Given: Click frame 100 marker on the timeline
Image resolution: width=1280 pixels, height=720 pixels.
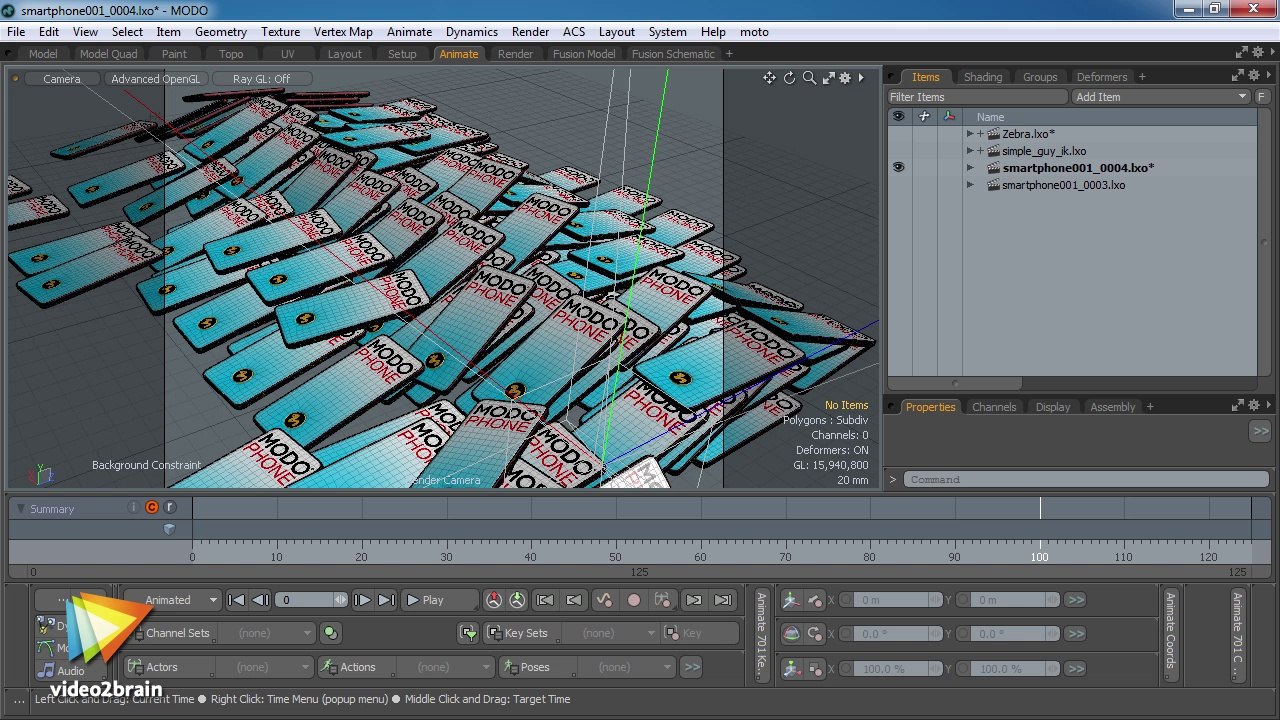Looking at the screenshot, I should point(1040,557).
